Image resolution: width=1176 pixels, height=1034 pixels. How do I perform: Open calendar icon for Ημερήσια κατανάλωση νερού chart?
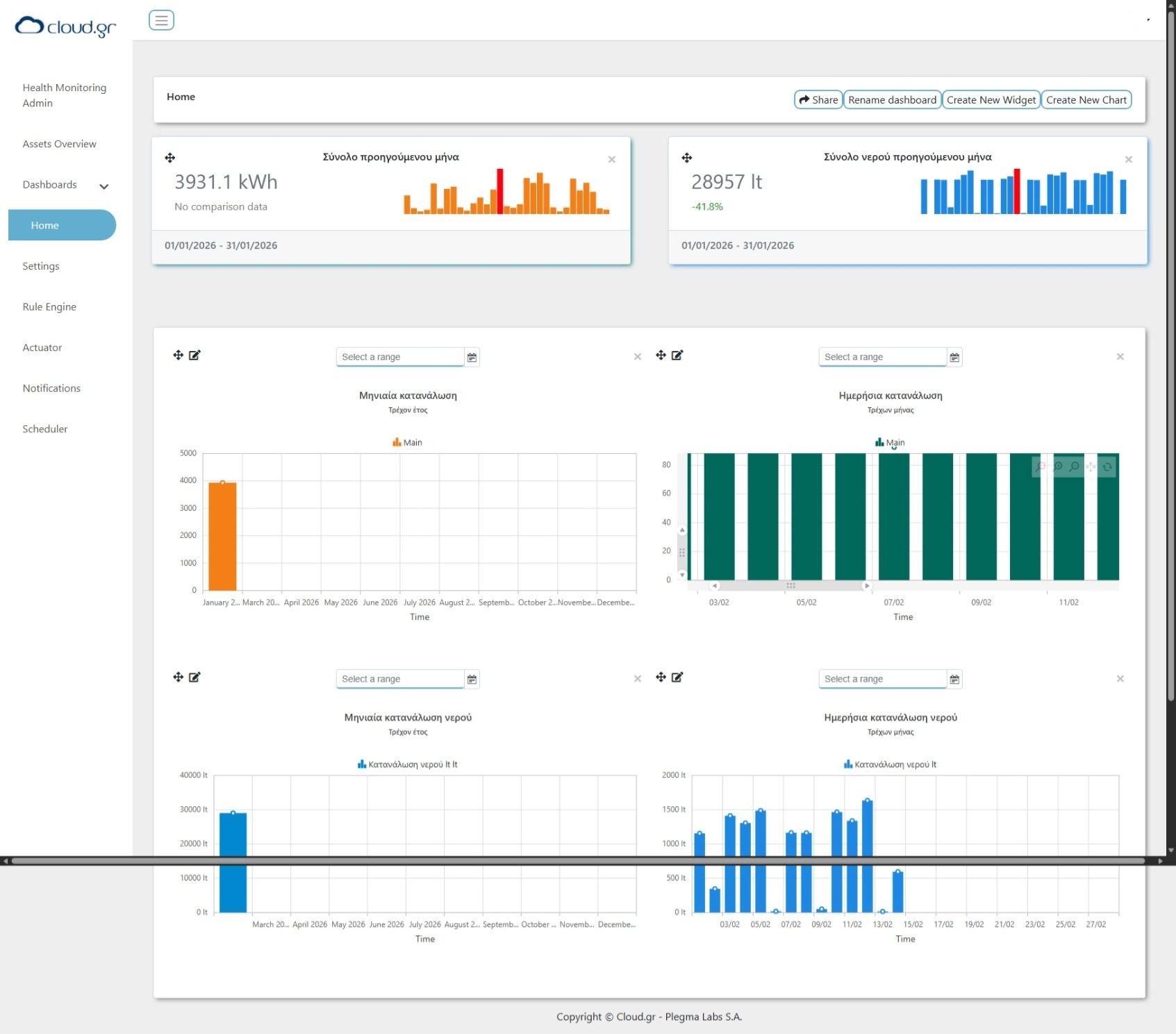[954, 679]
